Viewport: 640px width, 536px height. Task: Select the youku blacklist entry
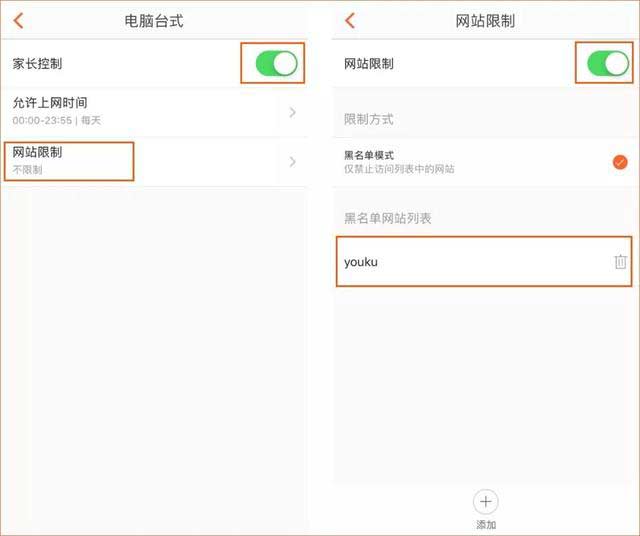click(484, 261)
